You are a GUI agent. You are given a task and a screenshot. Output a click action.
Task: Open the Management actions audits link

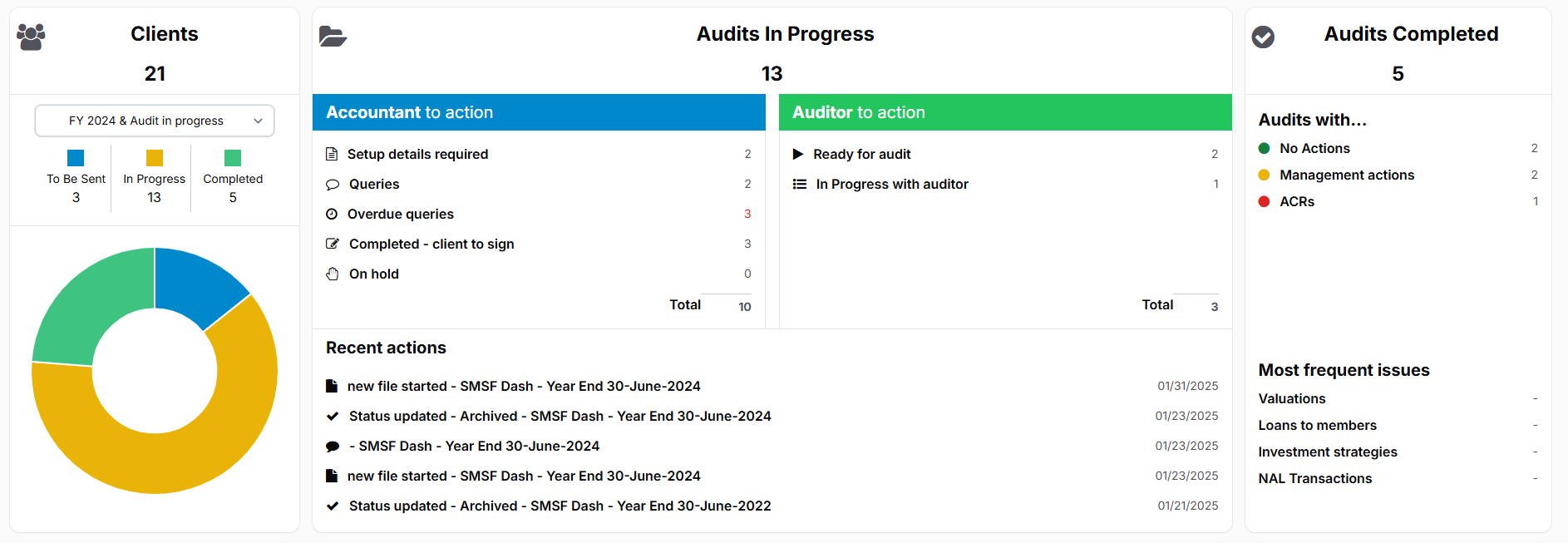click(1347, 175)
